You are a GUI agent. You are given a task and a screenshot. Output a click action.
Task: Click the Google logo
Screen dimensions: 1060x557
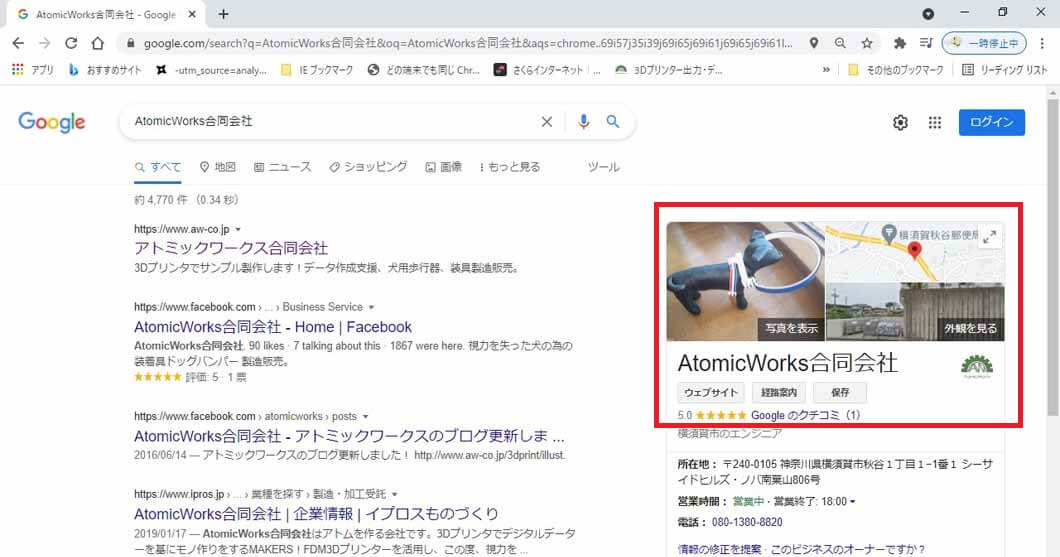coord(51,122)
